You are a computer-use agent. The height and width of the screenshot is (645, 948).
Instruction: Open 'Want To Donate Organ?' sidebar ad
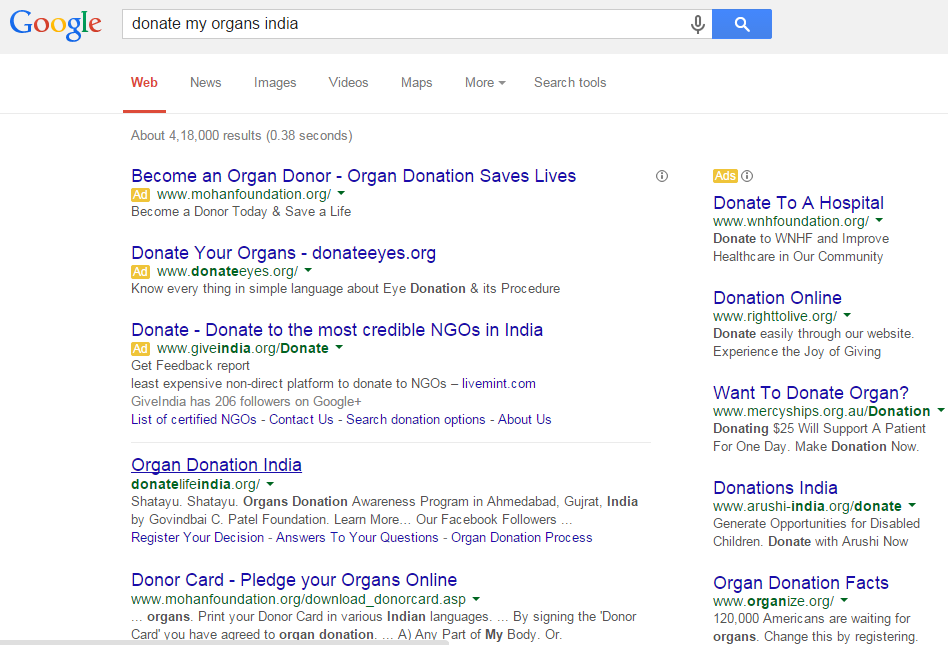tap(811, 393)
